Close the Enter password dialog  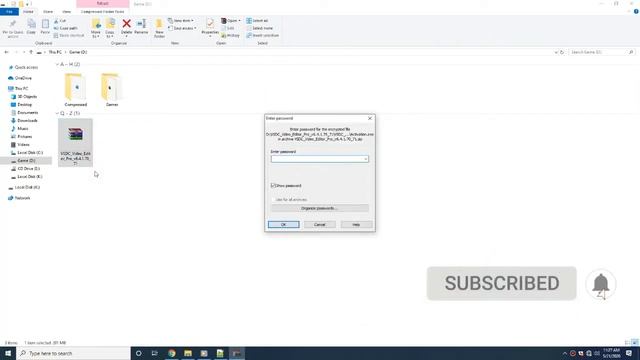click(x=370, y=118)
